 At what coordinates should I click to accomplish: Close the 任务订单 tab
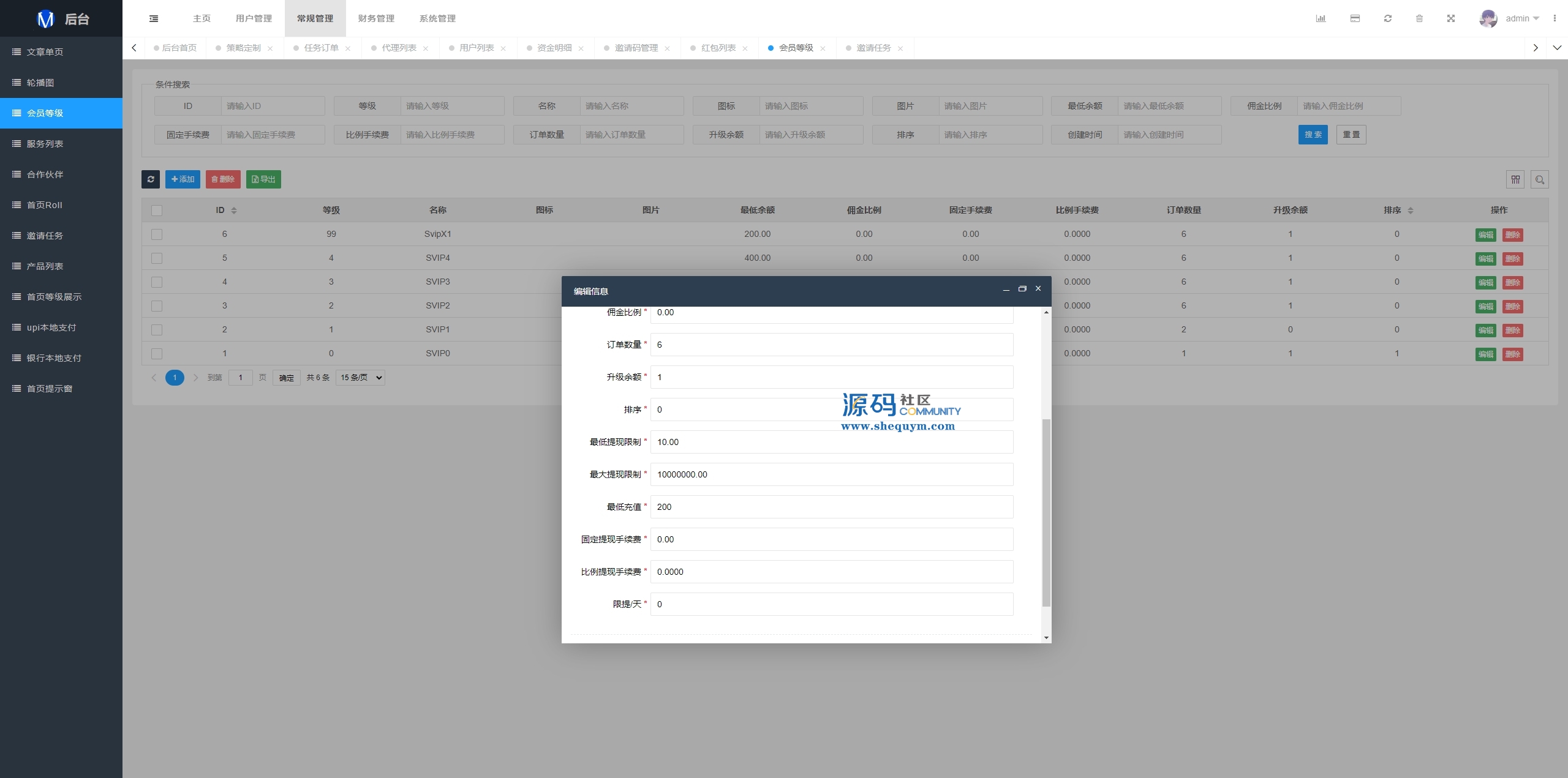(348, 48)
